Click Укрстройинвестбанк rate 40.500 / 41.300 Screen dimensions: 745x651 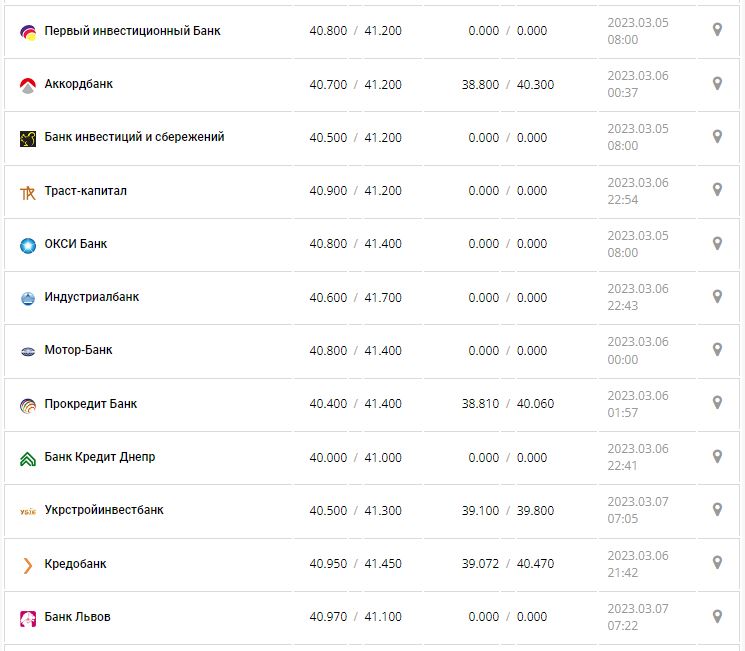(x=355, y=511)
